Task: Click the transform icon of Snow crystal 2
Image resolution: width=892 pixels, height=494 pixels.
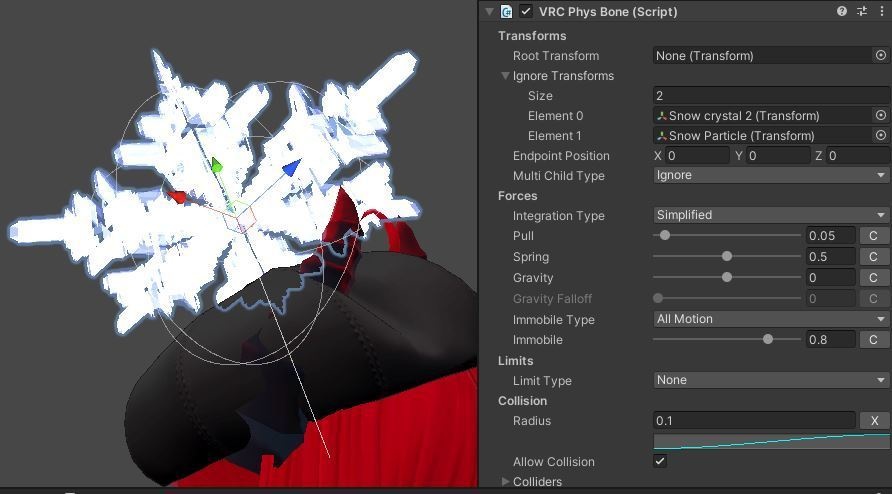Action: point(662,116)
